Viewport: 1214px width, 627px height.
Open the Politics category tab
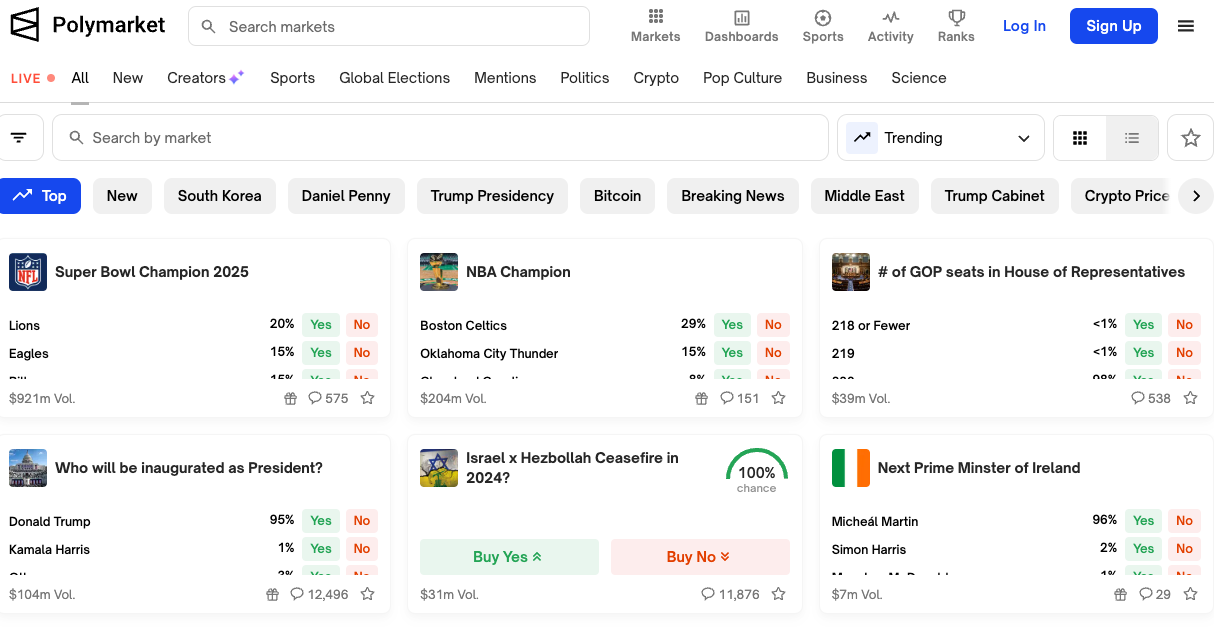585,78
